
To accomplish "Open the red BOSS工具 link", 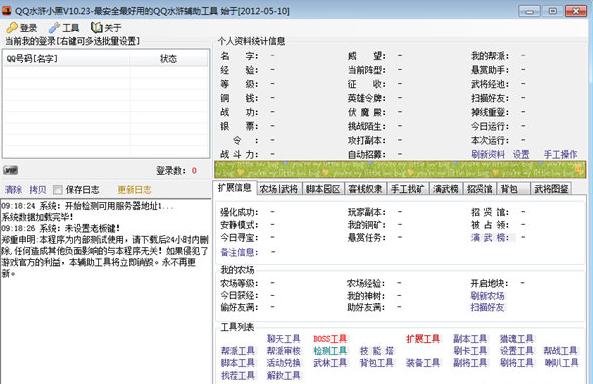I will (330, 338).
